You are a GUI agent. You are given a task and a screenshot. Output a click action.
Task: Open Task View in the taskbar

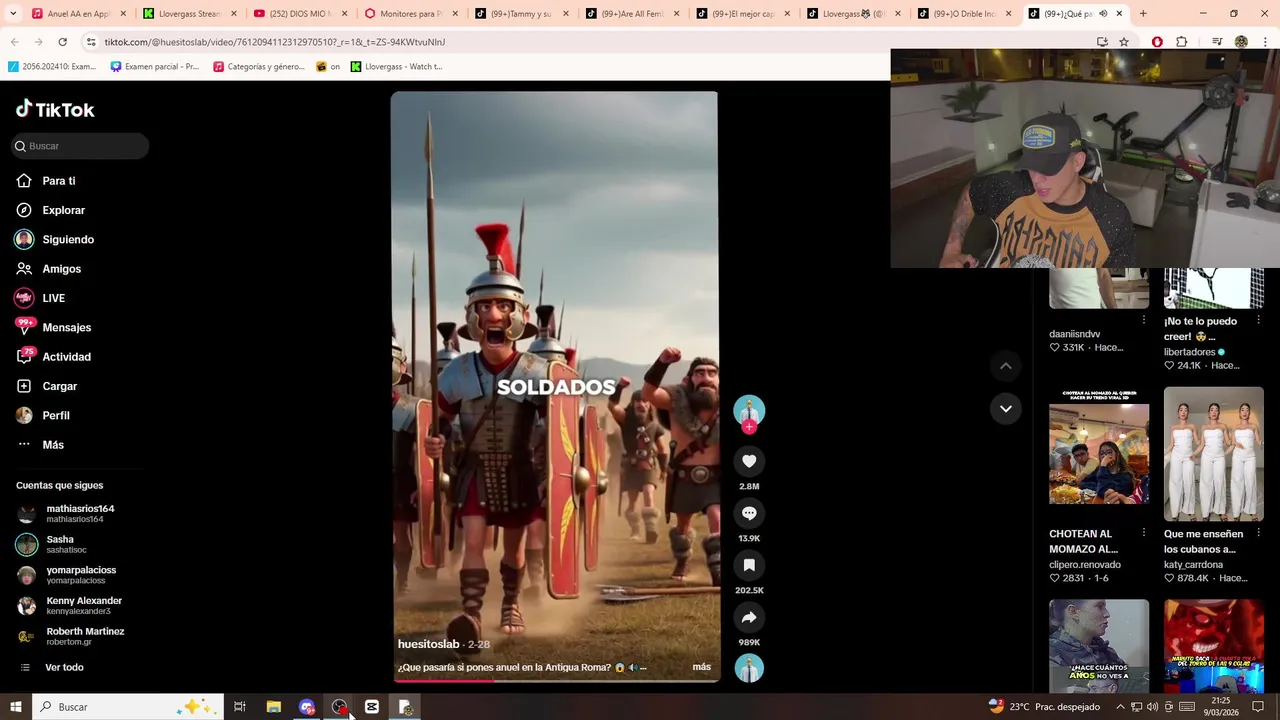[240, 707]
